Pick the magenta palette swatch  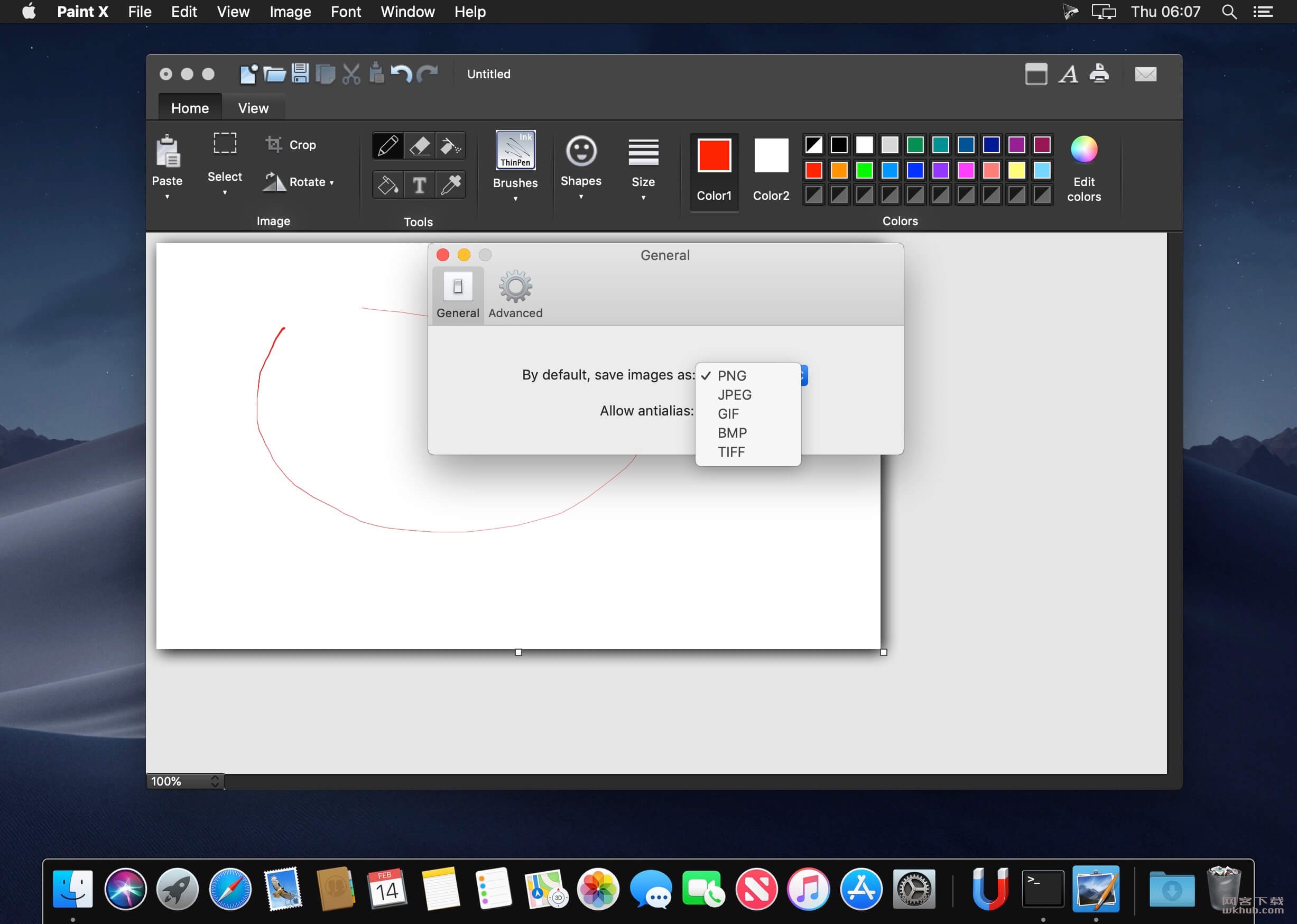966,170
